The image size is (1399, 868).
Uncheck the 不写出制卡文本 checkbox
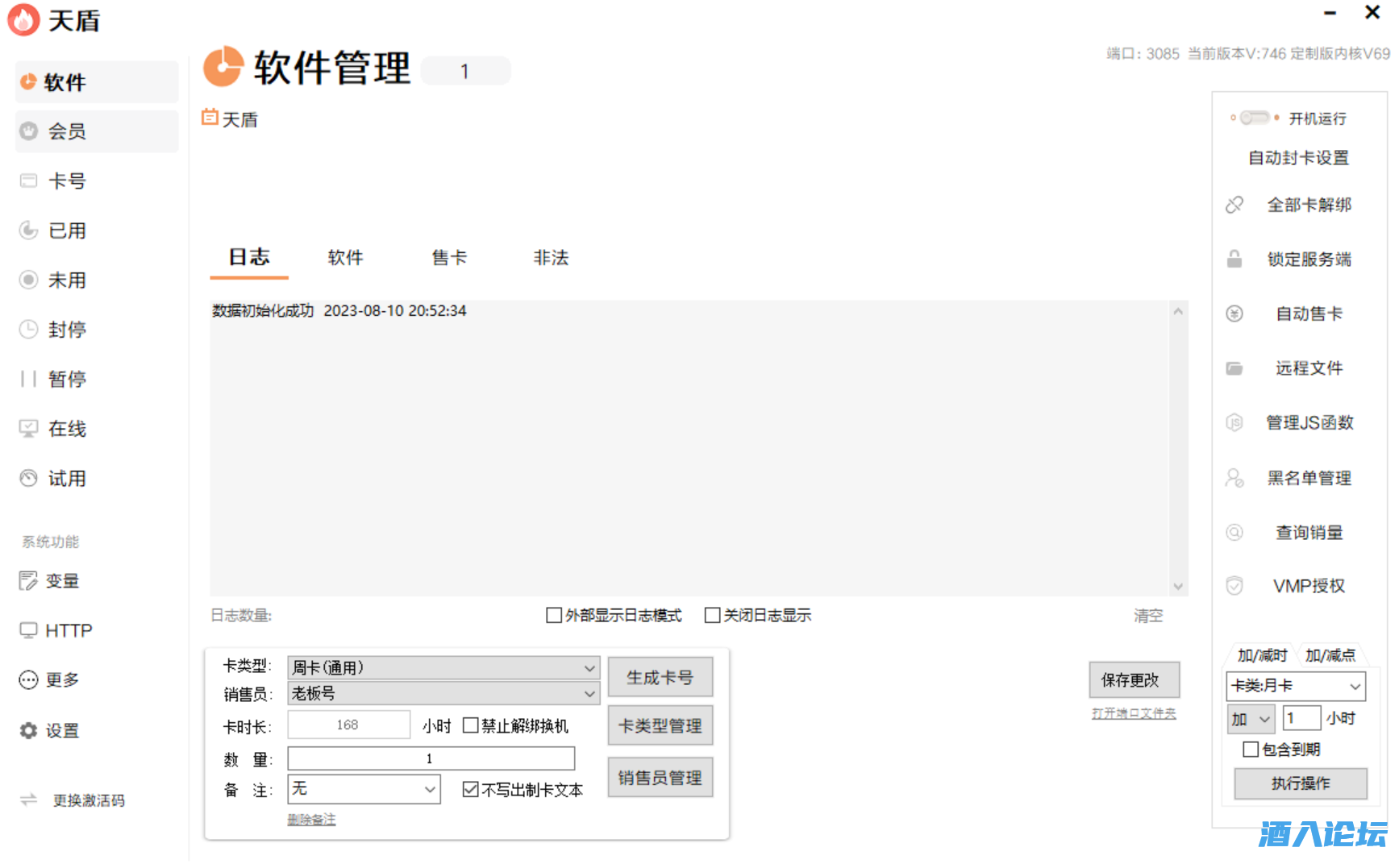point(470,790)
